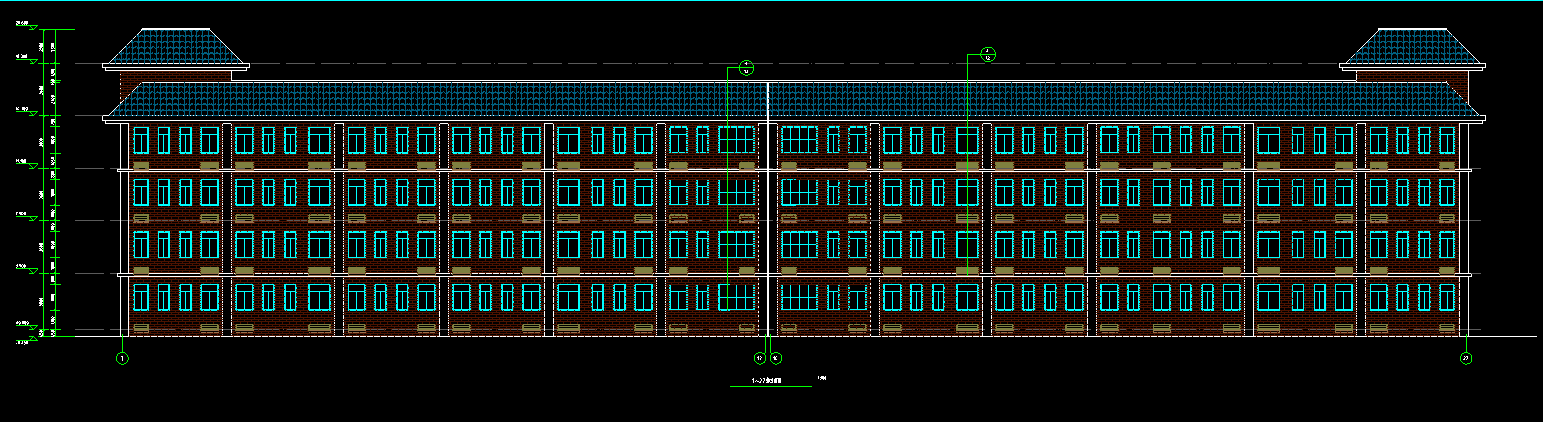Screen dimensions: 1543x422
Task: Click the grid axis bubble numbered 1
Action: [x=122, y=357]
